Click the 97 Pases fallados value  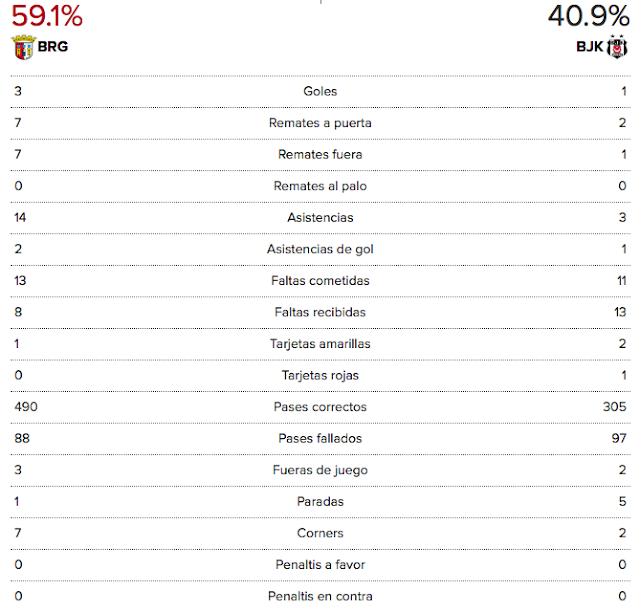619,438
